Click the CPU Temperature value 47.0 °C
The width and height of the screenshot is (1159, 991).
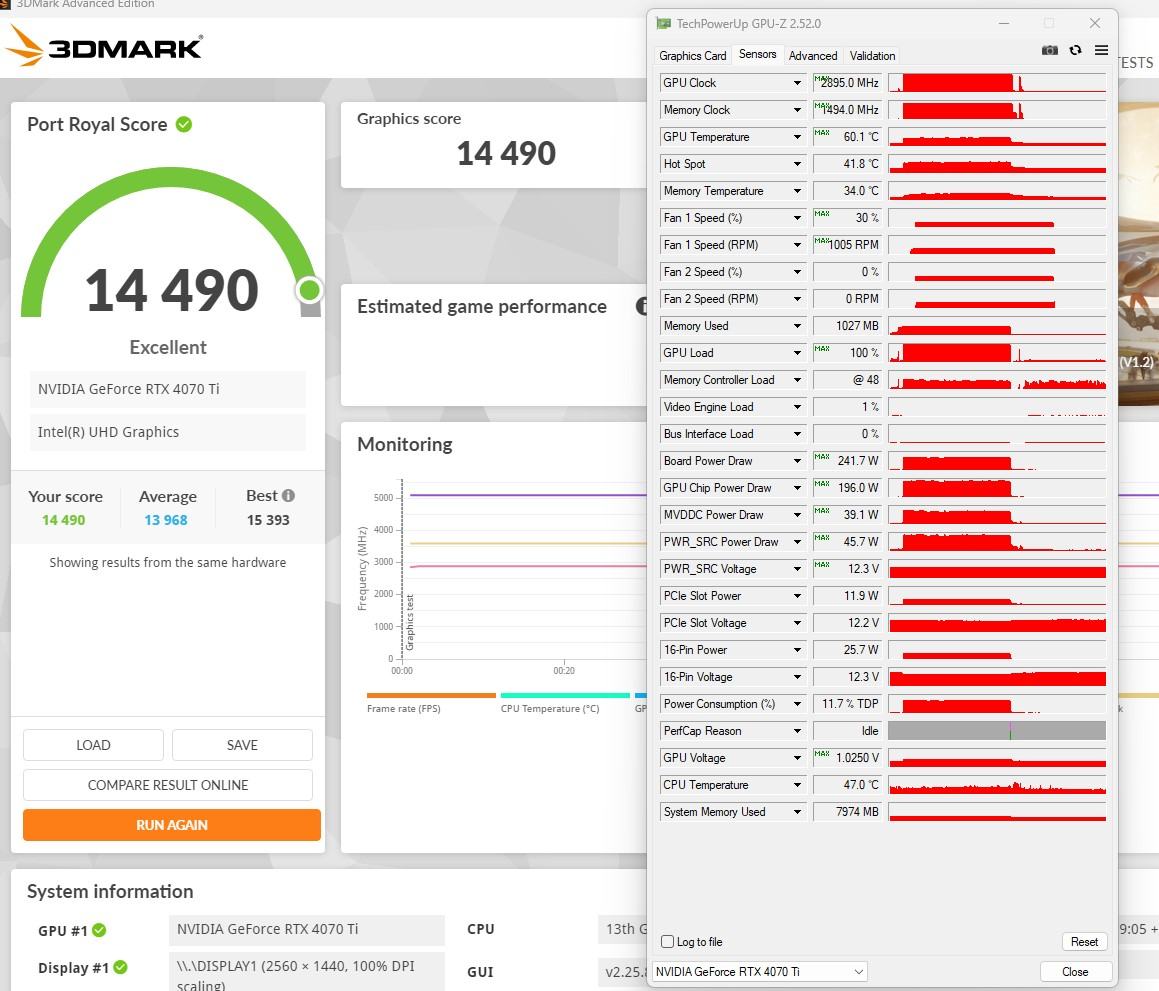[x=847, y=785]
